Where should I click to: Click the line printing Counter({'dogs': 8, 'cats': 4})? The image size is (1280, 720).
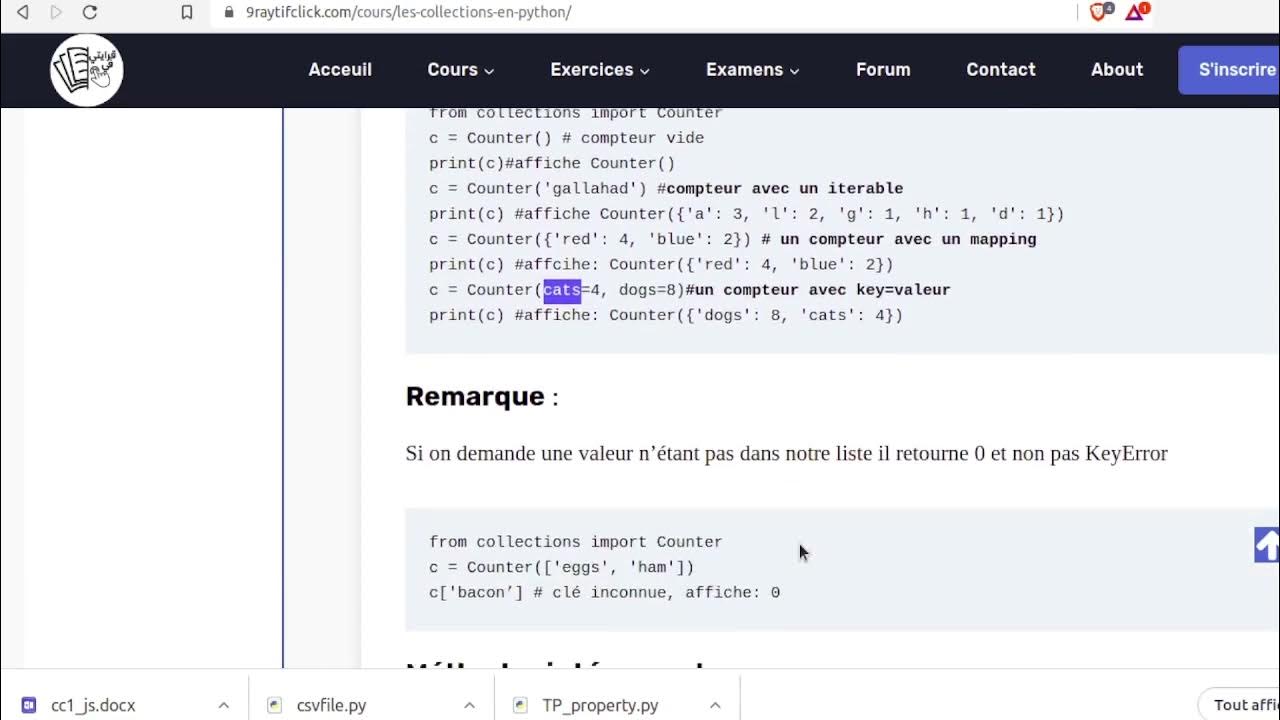click(x=666, y=315)
